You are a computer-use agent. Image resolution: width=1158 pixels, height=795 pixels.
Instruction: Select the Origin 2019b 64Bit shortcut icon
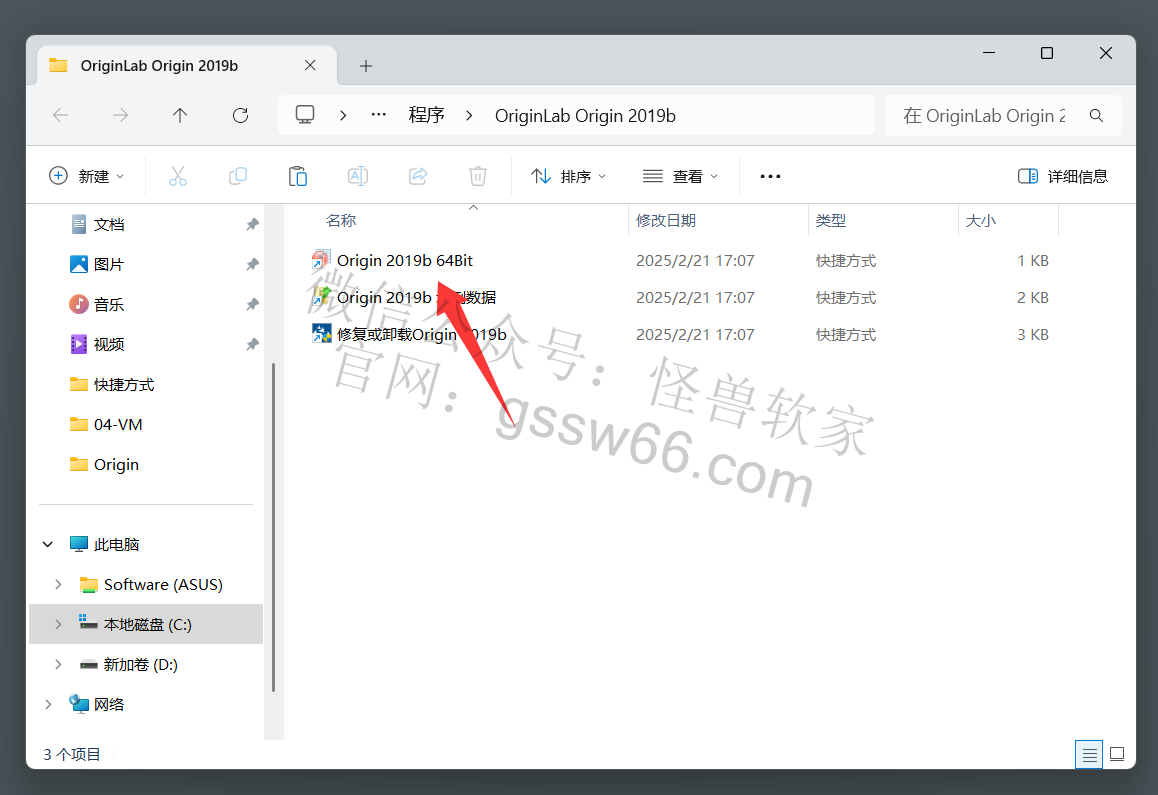click(x=321, y=260)
